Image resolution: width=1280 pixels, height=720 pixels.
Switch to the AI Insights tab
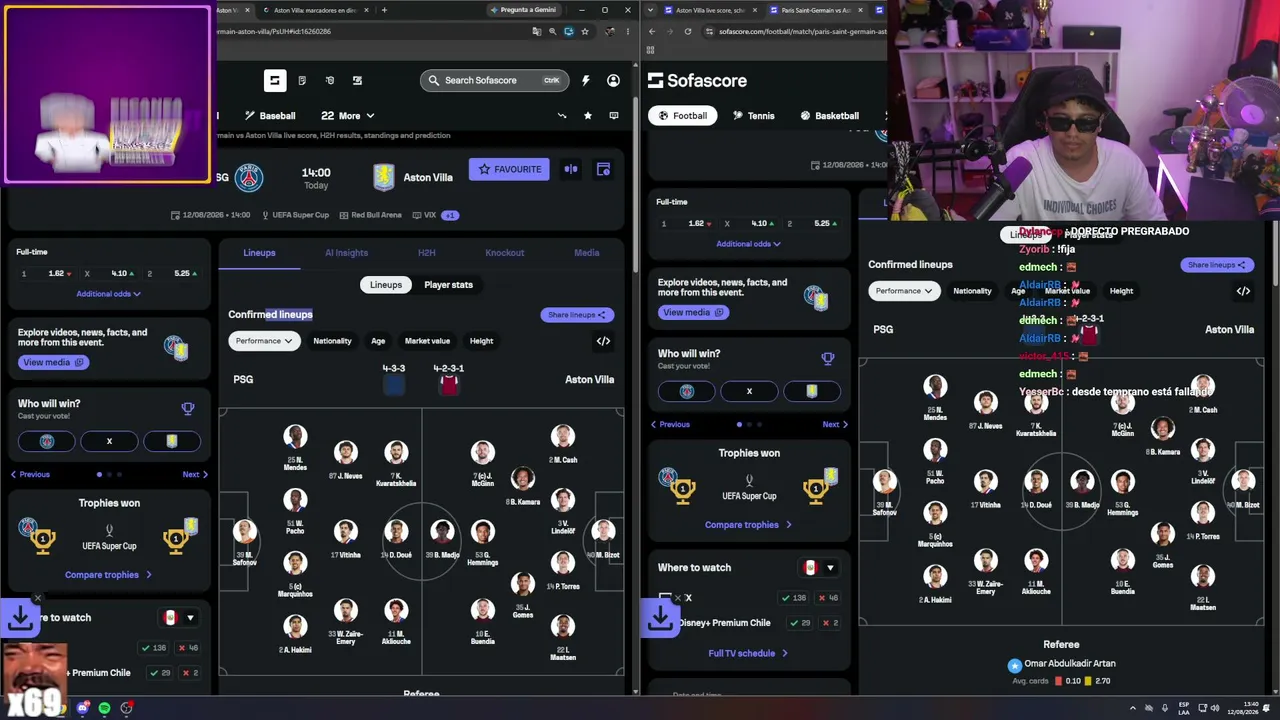346,253
